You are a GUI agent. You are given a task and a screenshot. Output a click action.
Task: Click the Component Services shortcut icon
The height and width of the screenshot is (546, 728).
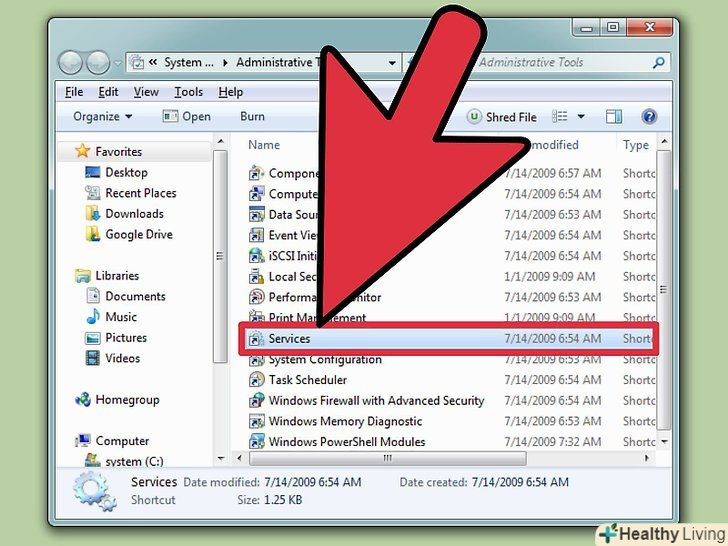(256, 173)
